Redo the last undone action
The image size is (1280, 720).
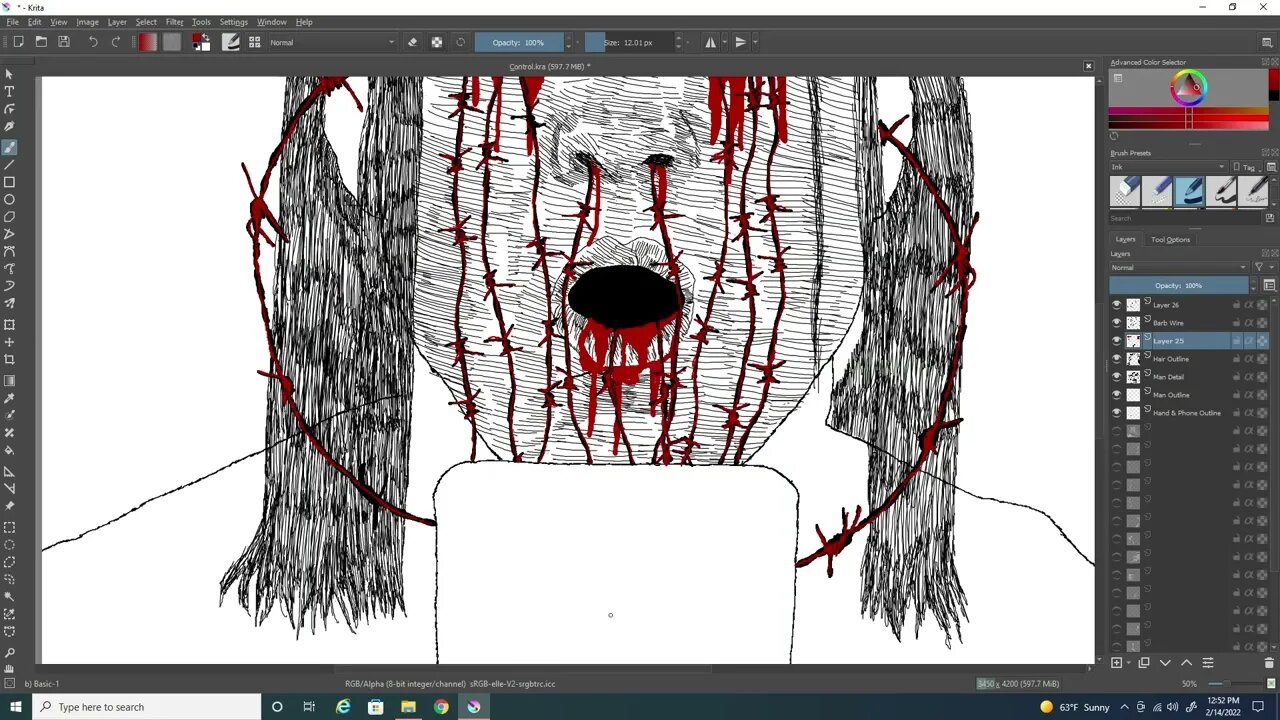pos(116,42)
